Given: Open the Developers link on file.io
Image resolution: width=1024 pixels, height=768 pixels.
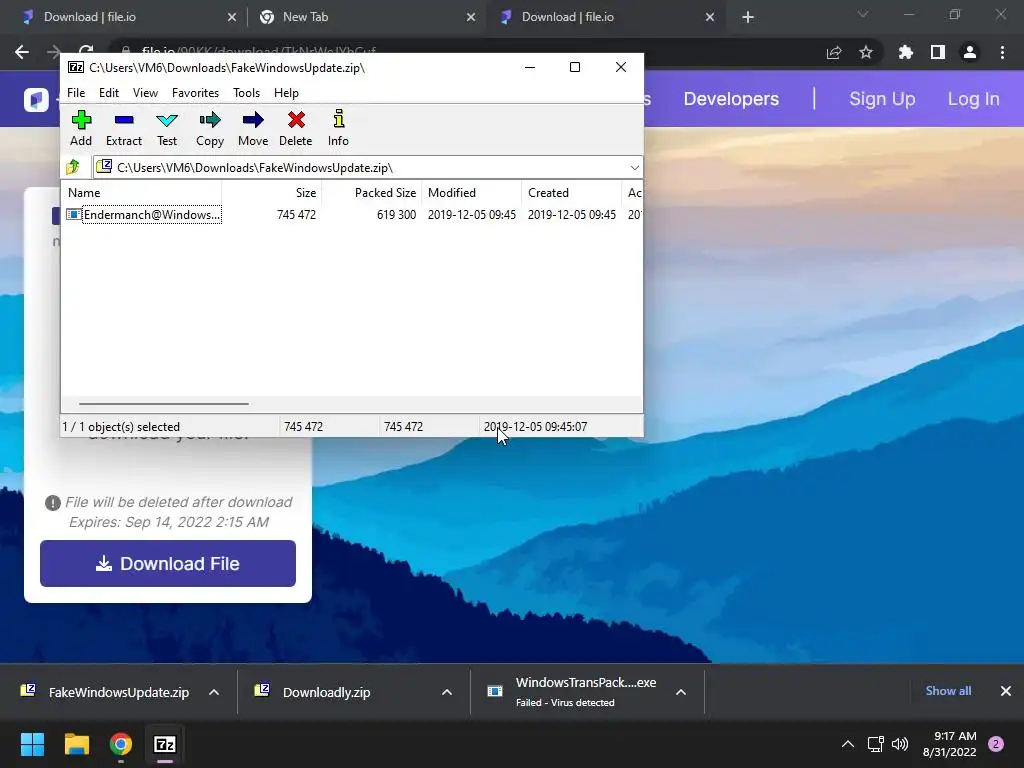Looking at the screenshot, I should [731, 99].
